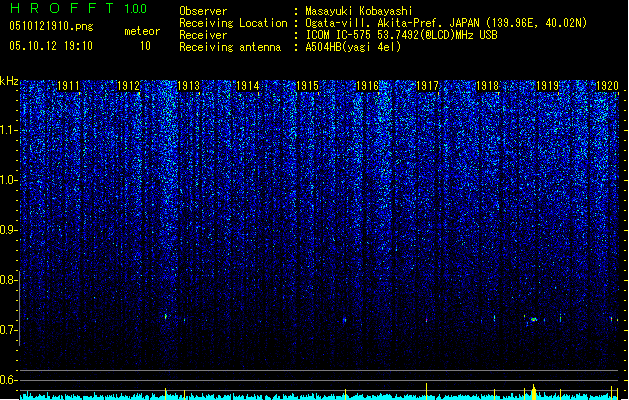This screenshot has width=629, height=400.
Task: Click the 1920 time marker
Action: click(x=607, y=86)
